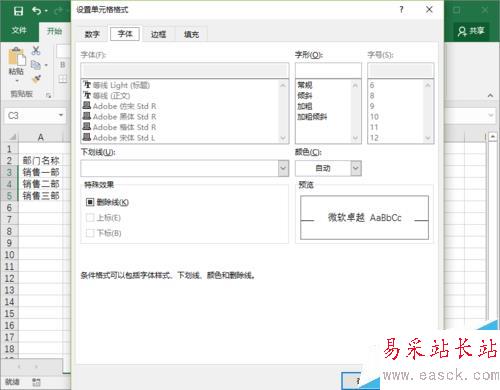
Task: Click cell 销售三部 in column A
Action: coord(41,196)
